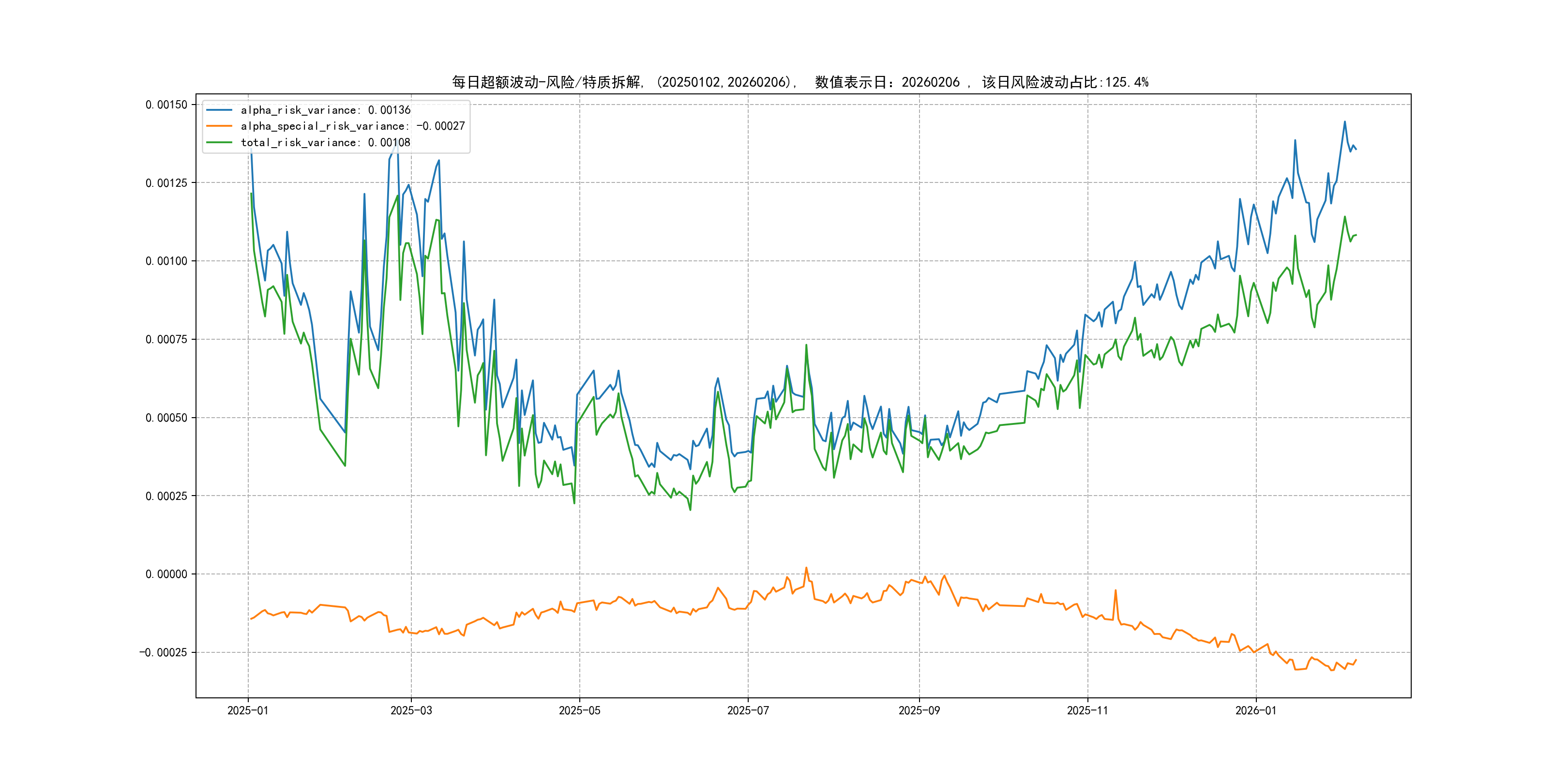This screenshot has height=784, width=1568.
Task: Click the 0.00075 y-axis tick label
Action: [166, 339]
